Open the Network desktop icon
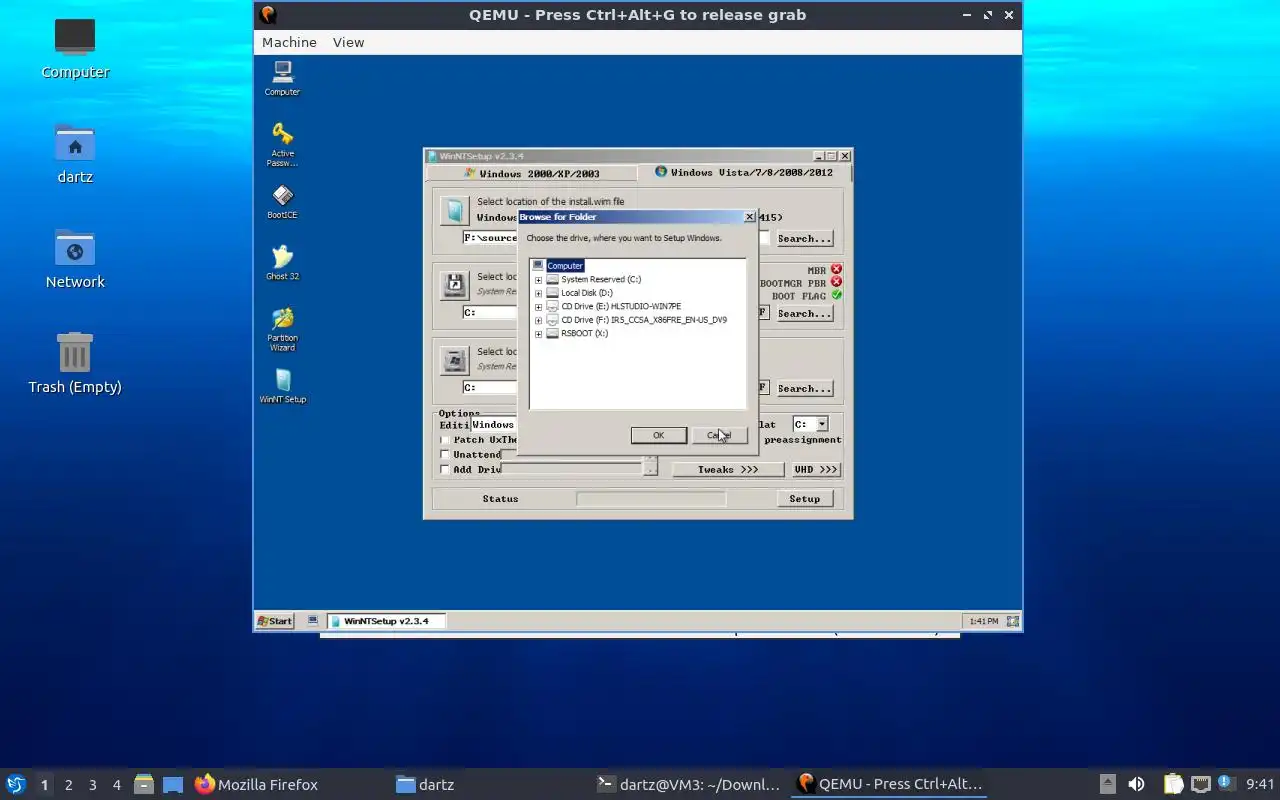This screenshot has height=800, width=1280. click(x=75, y=258)
